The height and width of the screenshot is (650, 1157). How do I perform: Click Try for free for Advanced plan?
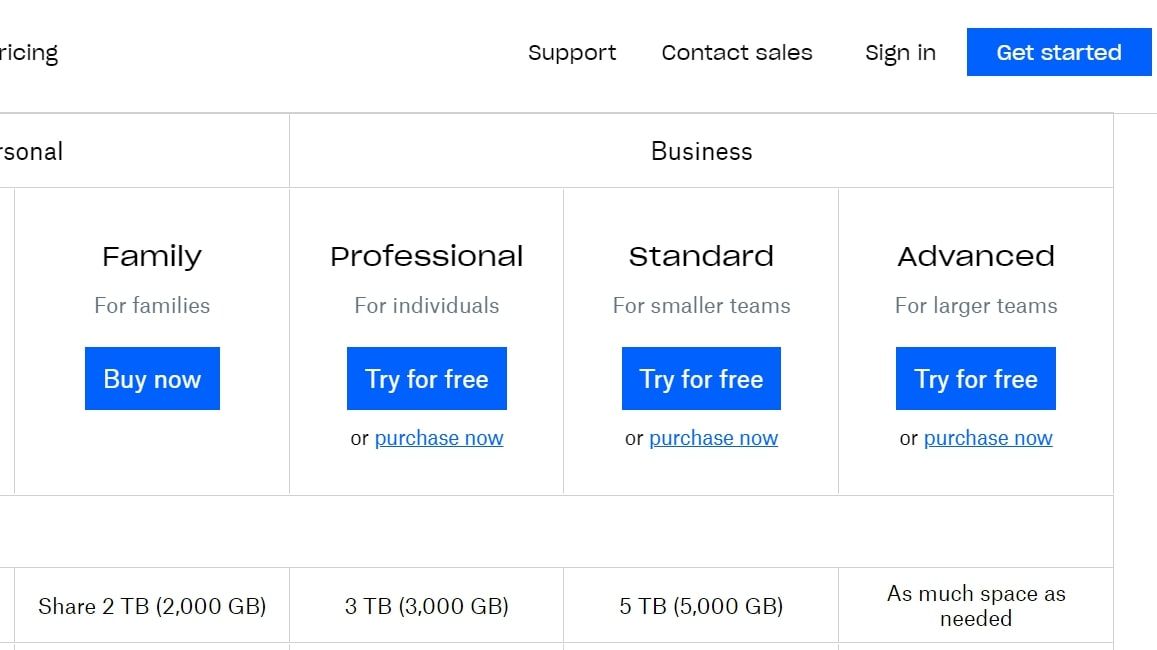pos(975,378)
